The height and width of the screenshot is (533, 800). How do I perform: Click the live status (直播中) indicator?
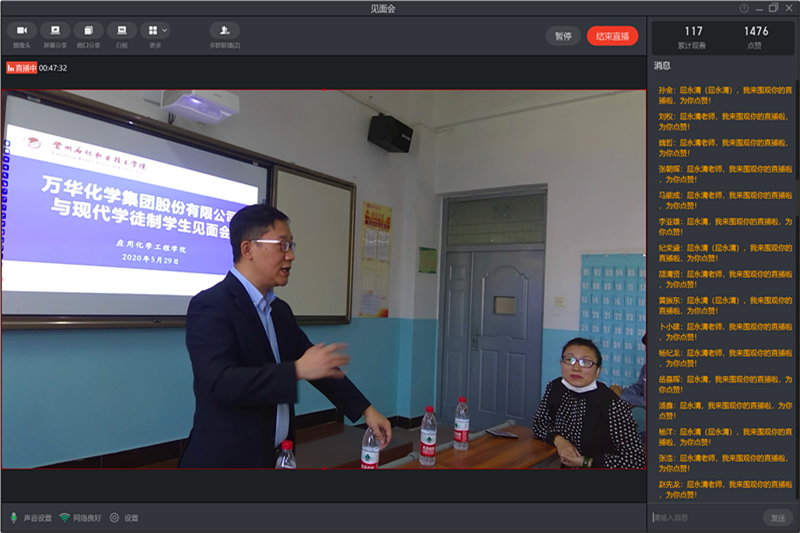click(21, 68)
